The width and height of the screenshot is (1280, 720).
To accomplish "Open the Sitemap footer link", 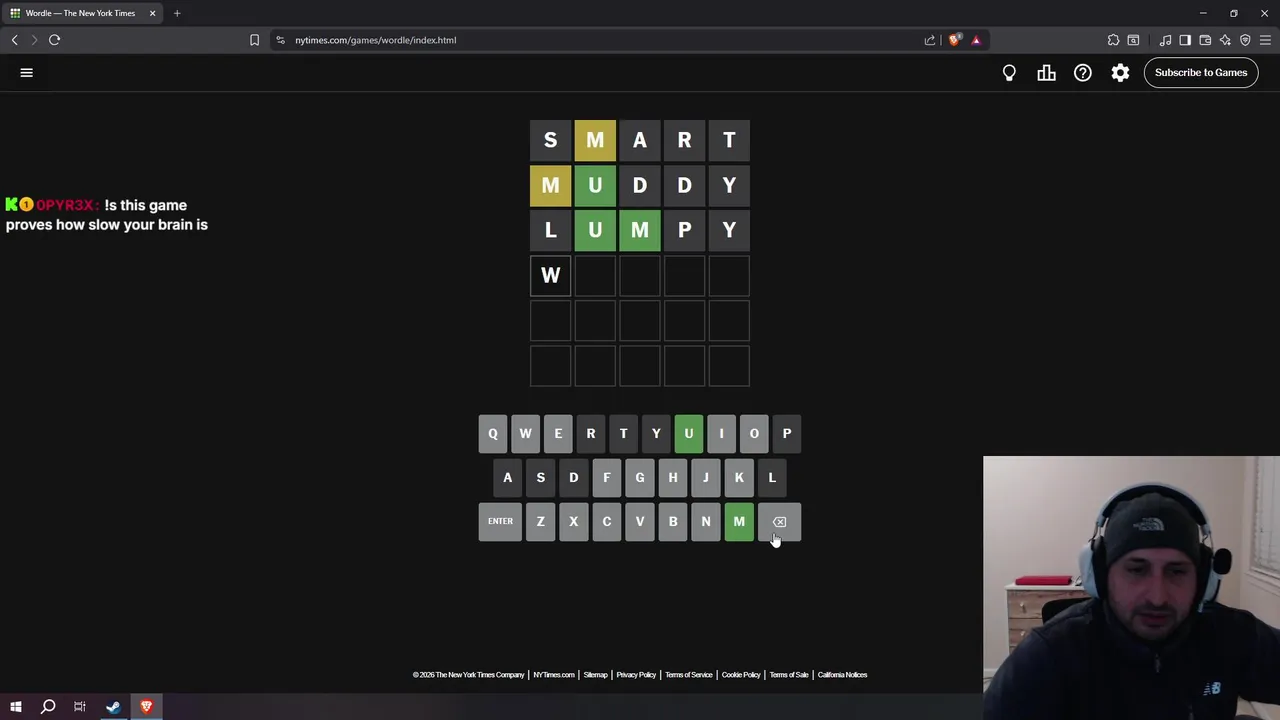I will [x=596, y=675].
